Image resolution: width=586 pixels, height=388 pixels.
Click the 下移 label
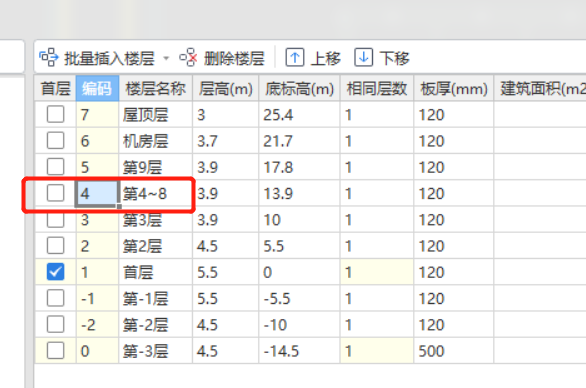click(394, 59)
